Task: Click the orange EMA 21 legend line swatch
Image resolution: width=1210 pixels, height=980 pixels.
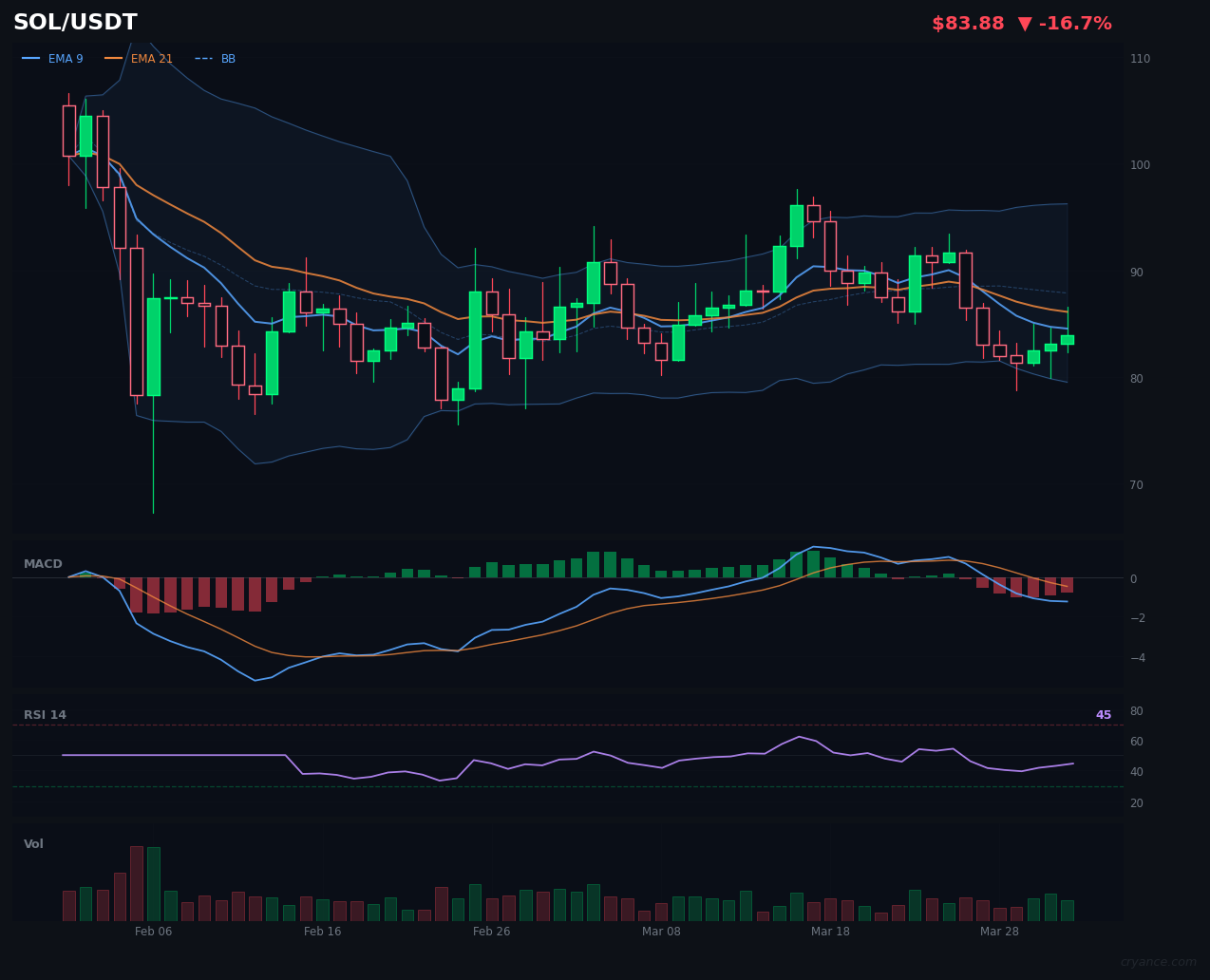Action: tap(114, 59)
